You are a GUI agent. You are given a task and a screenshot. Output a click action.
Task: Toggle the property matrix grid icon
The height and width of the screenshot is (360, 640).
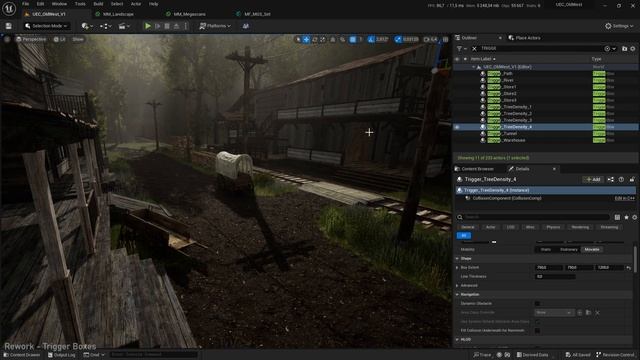(x=618, y=217)
